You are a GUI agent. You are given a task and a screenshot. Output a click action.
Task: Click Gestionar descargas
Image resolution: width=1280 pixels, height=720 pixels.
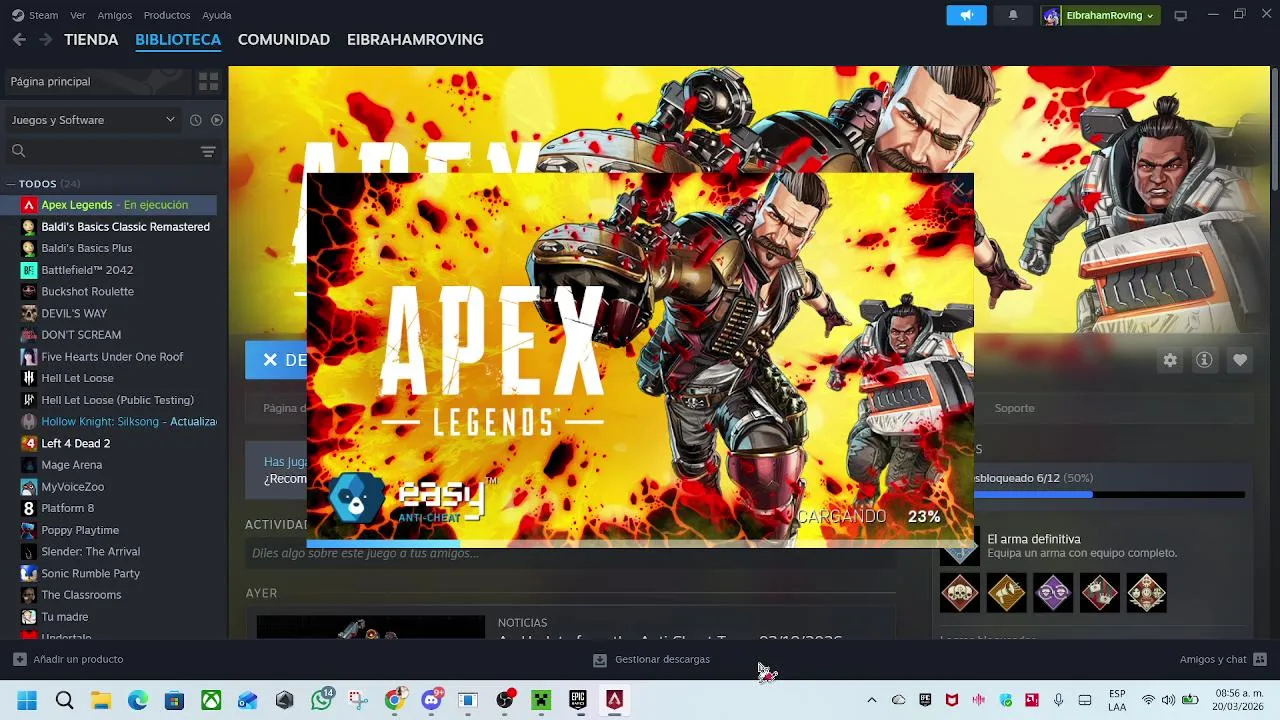[652, 659]
